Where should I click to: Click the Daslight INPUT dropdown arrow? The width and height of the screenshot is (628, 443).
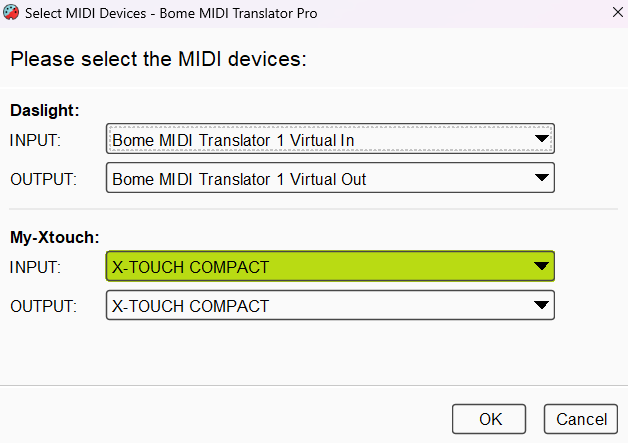541,140
